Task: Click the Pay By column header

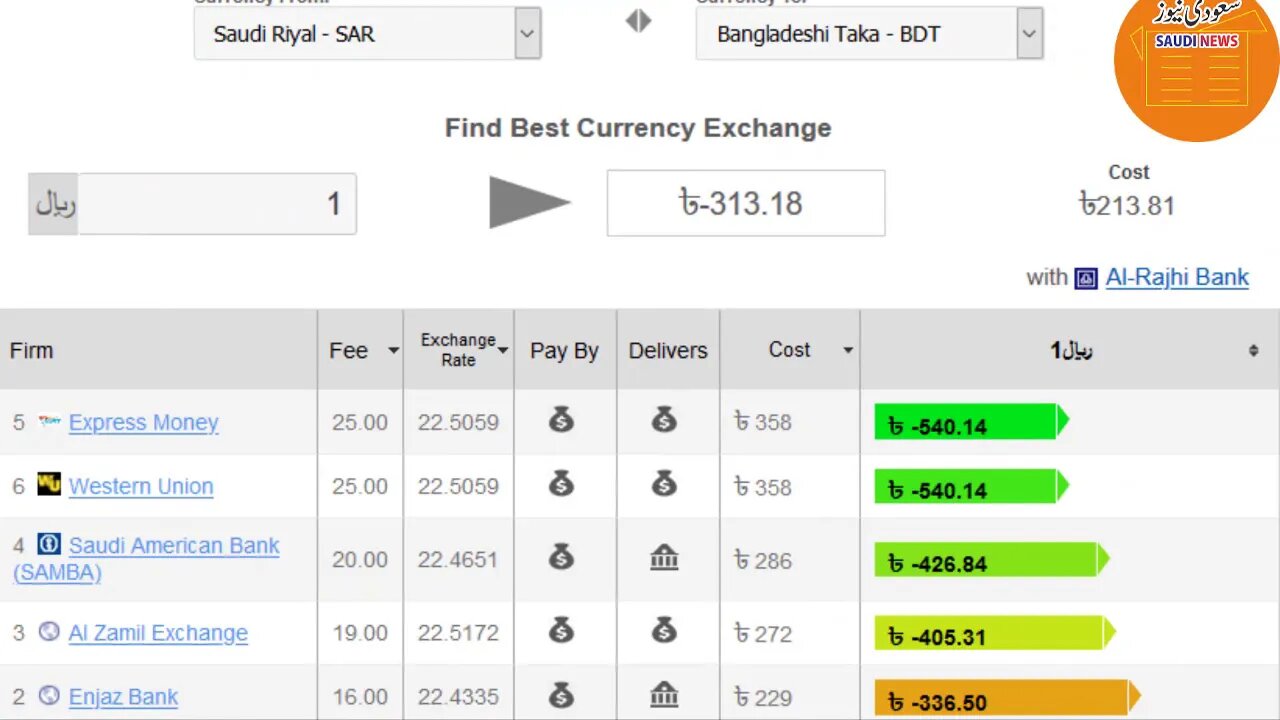Action: pyautogui.click(x=565, y=350)
